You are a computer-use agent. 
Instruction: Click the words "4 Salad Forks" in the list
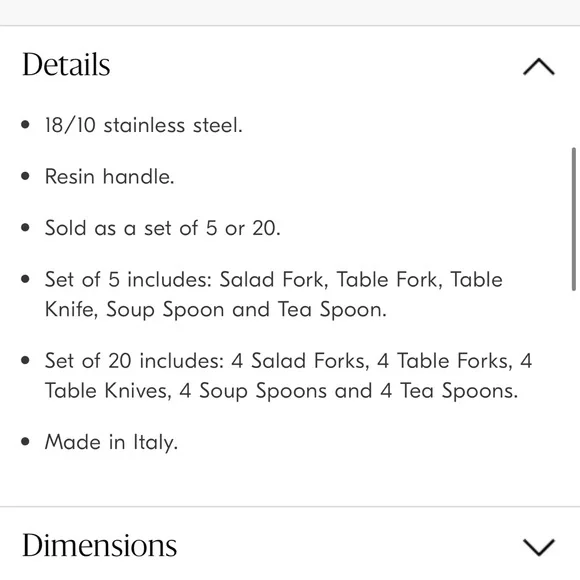[x=300, y=361]
